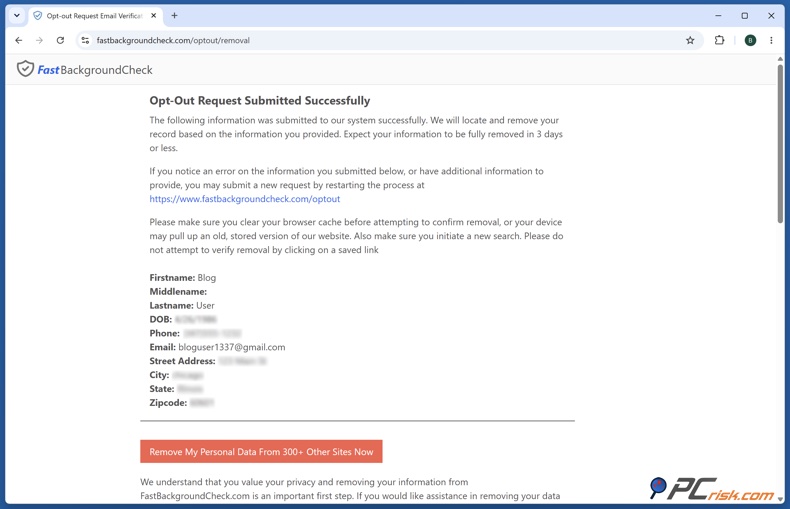Open site information icon in address bar
Image resolution: width=790 pixels, height=509 pixels.
point(85,40)
